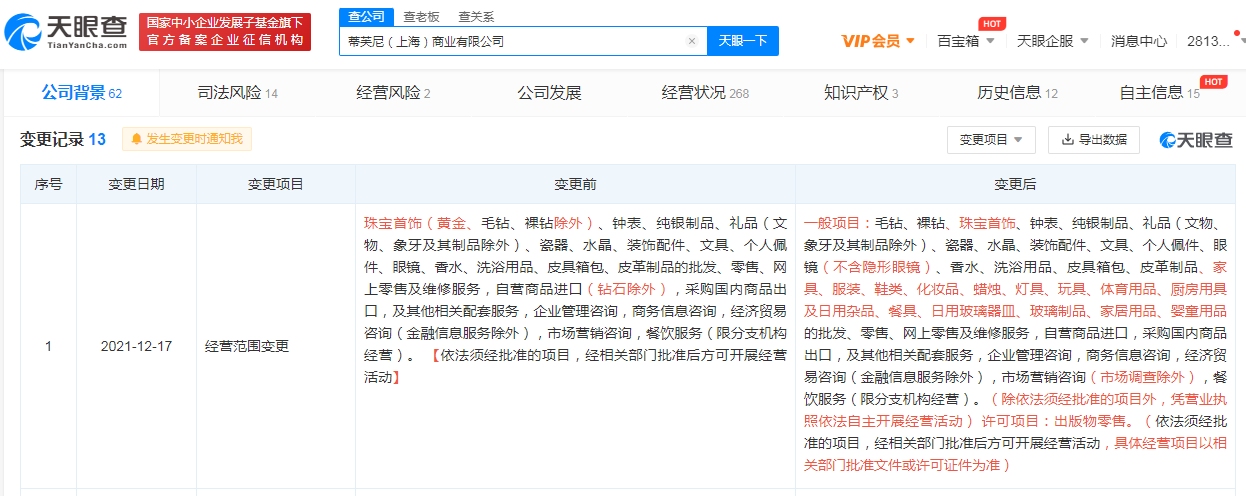Image resolution: width=1246 pixels, height=496 pixels.
Task: Open 消息中心 link
Action: (x=1139, y=41)
